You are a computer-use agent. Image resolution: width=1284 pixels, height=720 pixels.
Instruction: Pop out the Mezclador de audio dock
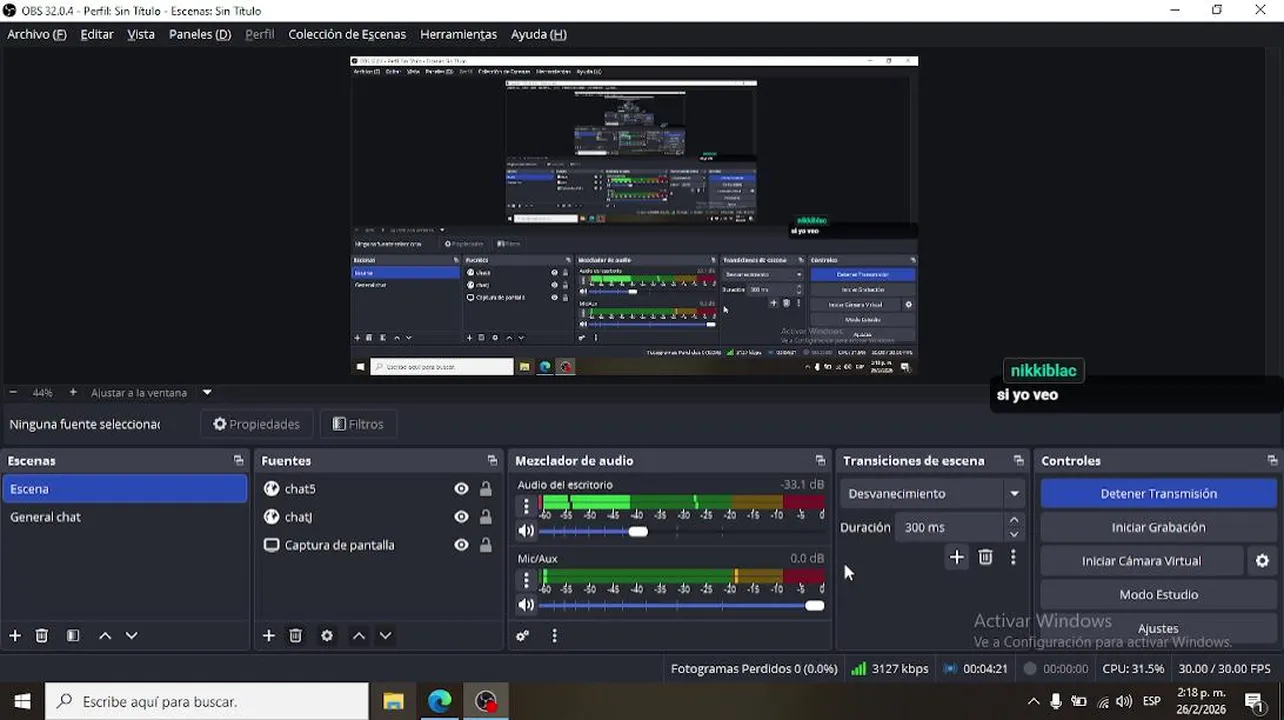click(x=820, y=460)
